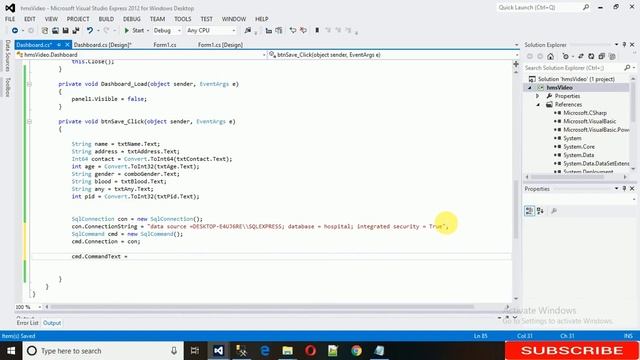Click the New Project toolbar icon

[45, 31]
